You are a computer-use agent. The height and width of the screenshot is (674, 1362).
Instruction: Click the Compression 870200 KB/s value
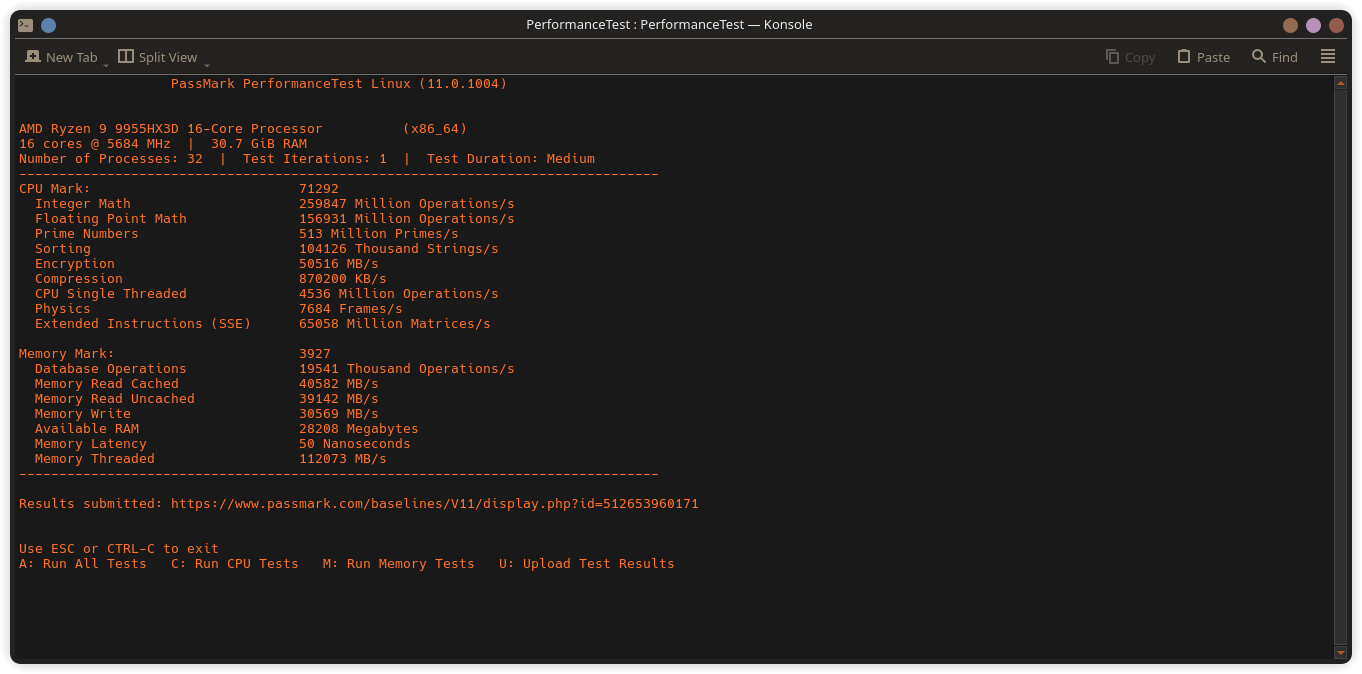[343, 279]
